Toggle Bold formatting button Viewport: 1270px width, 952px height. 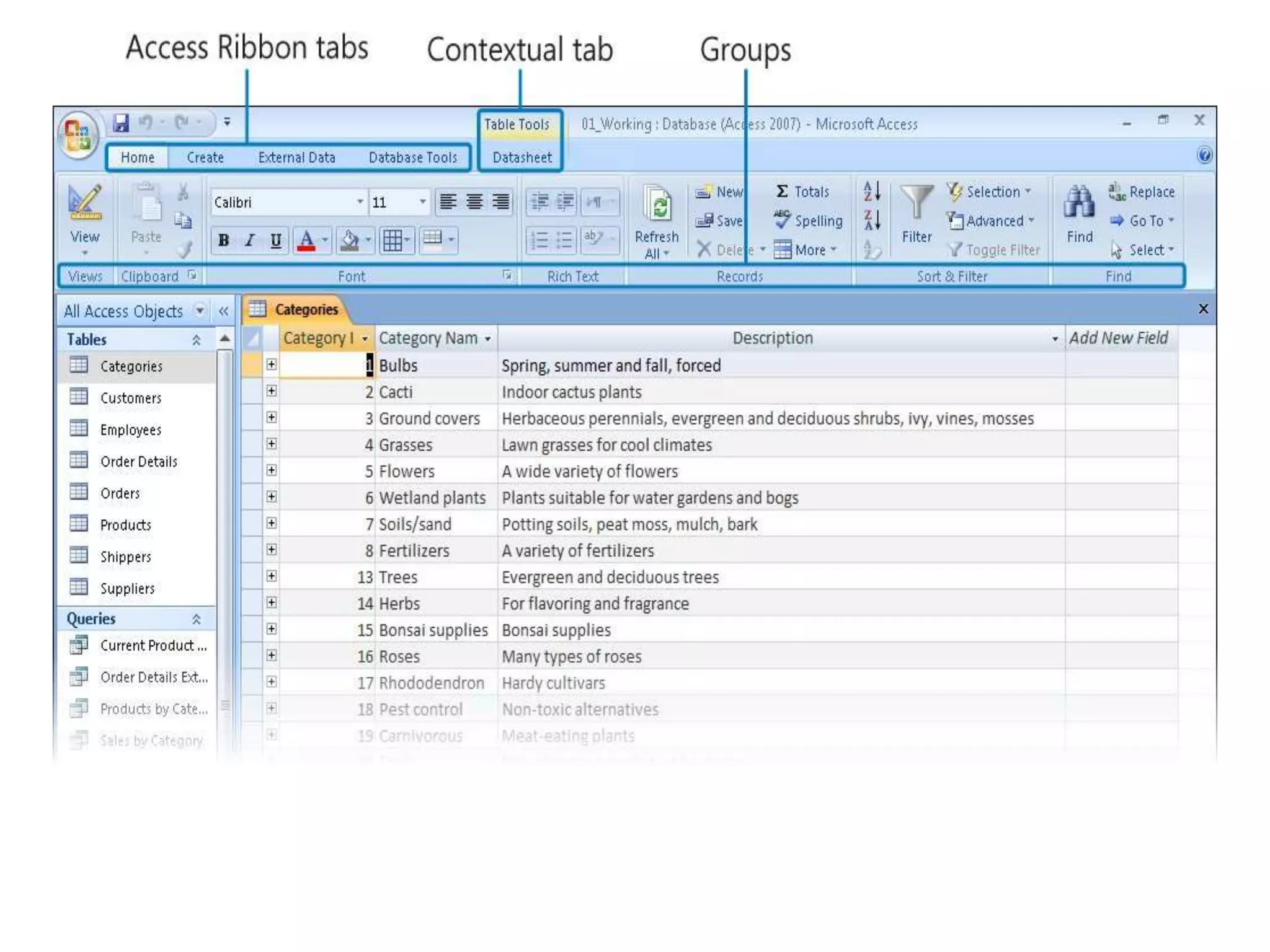pos(224,240)
